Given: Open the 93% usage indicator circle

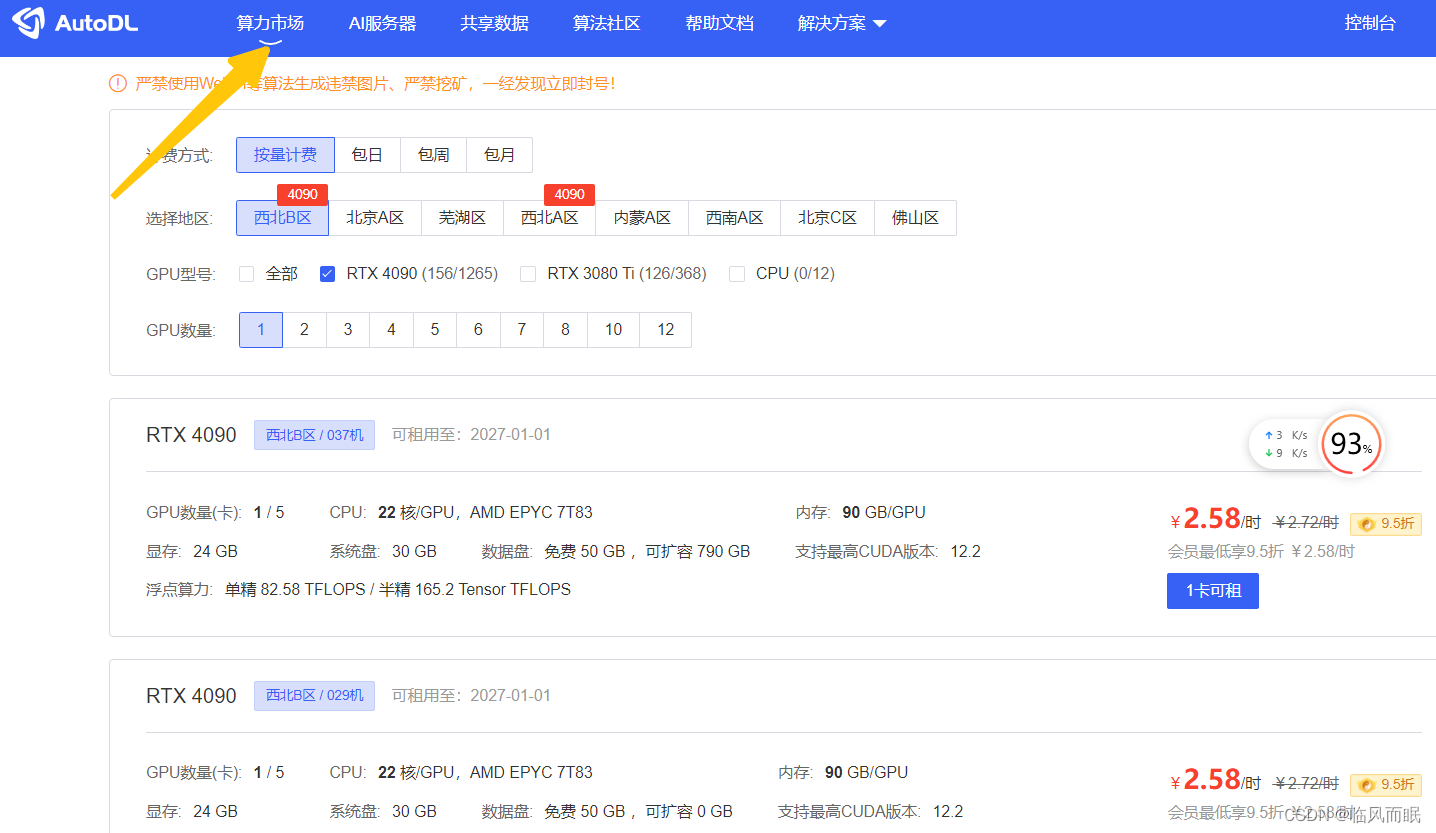Looking at the screenshot, I should [x=1352, y=443].
